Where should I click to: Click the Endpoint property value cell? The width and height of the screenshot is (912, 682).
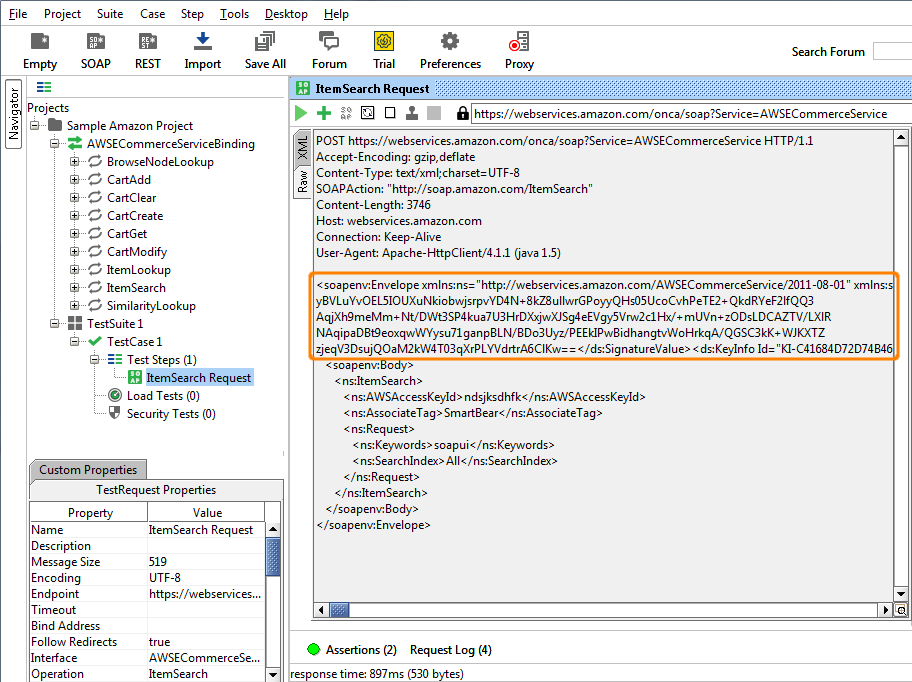pyautogui.click(x=206, y=594)
